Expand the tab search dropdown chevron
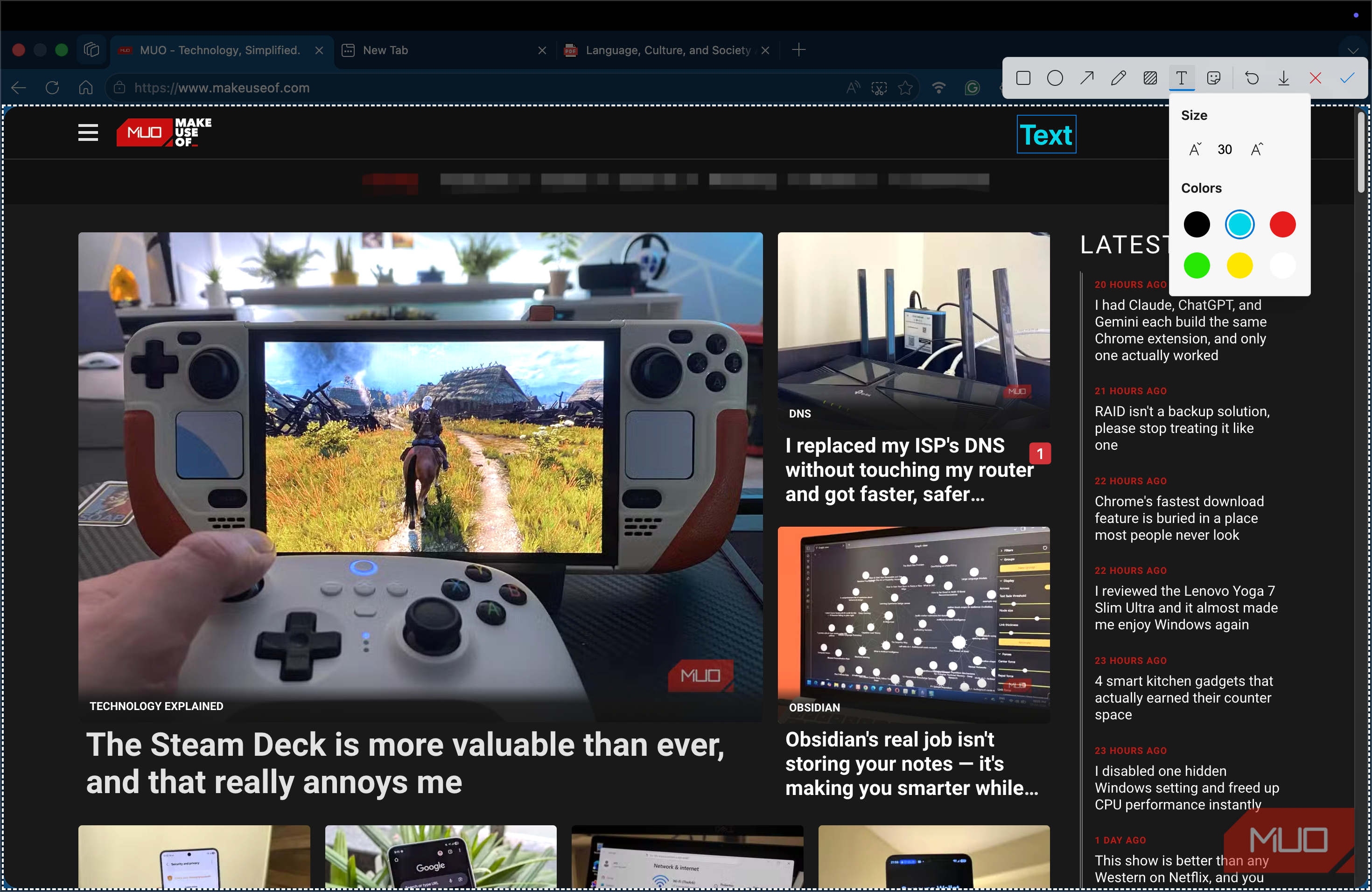Screen dimensions: 1372x892 1353,50
